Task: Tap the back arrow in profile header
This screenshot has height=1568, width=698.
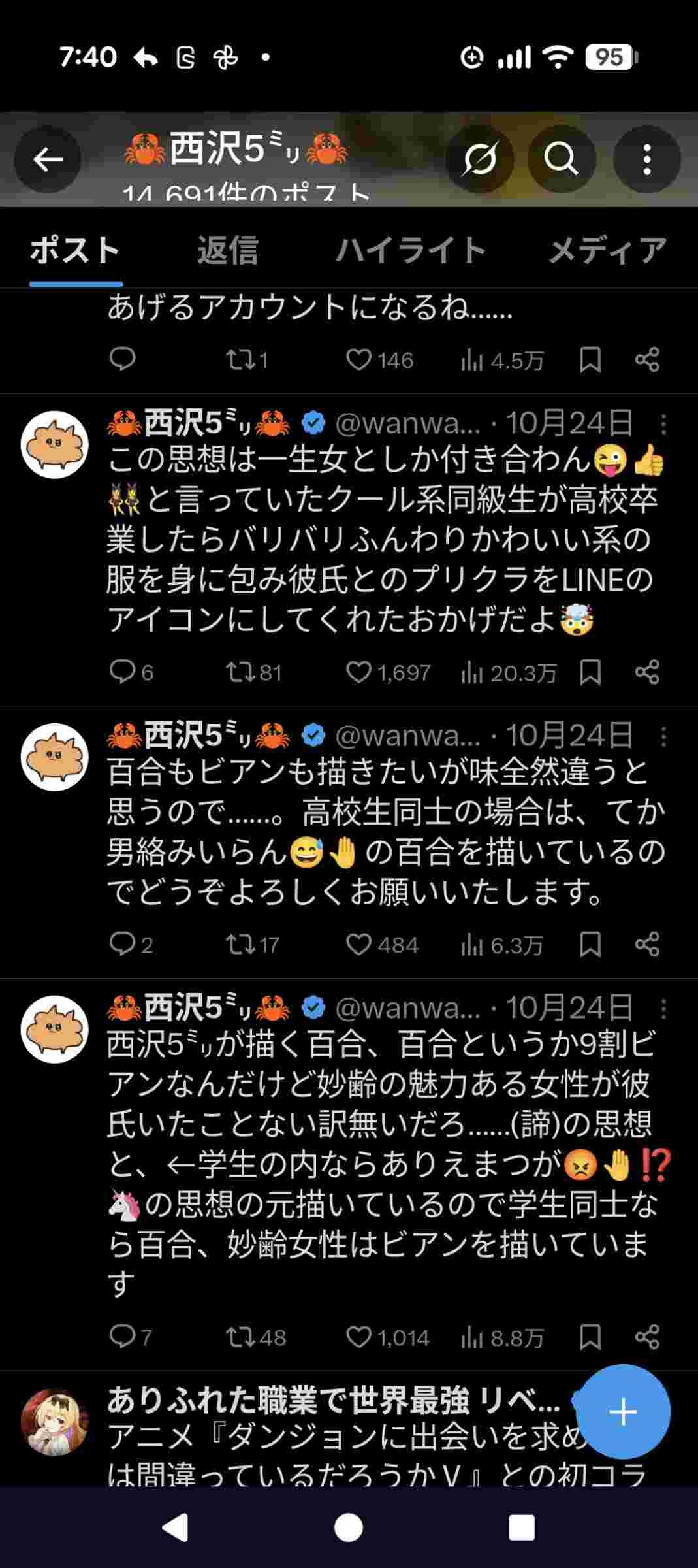Action: (x=48, y=159)
